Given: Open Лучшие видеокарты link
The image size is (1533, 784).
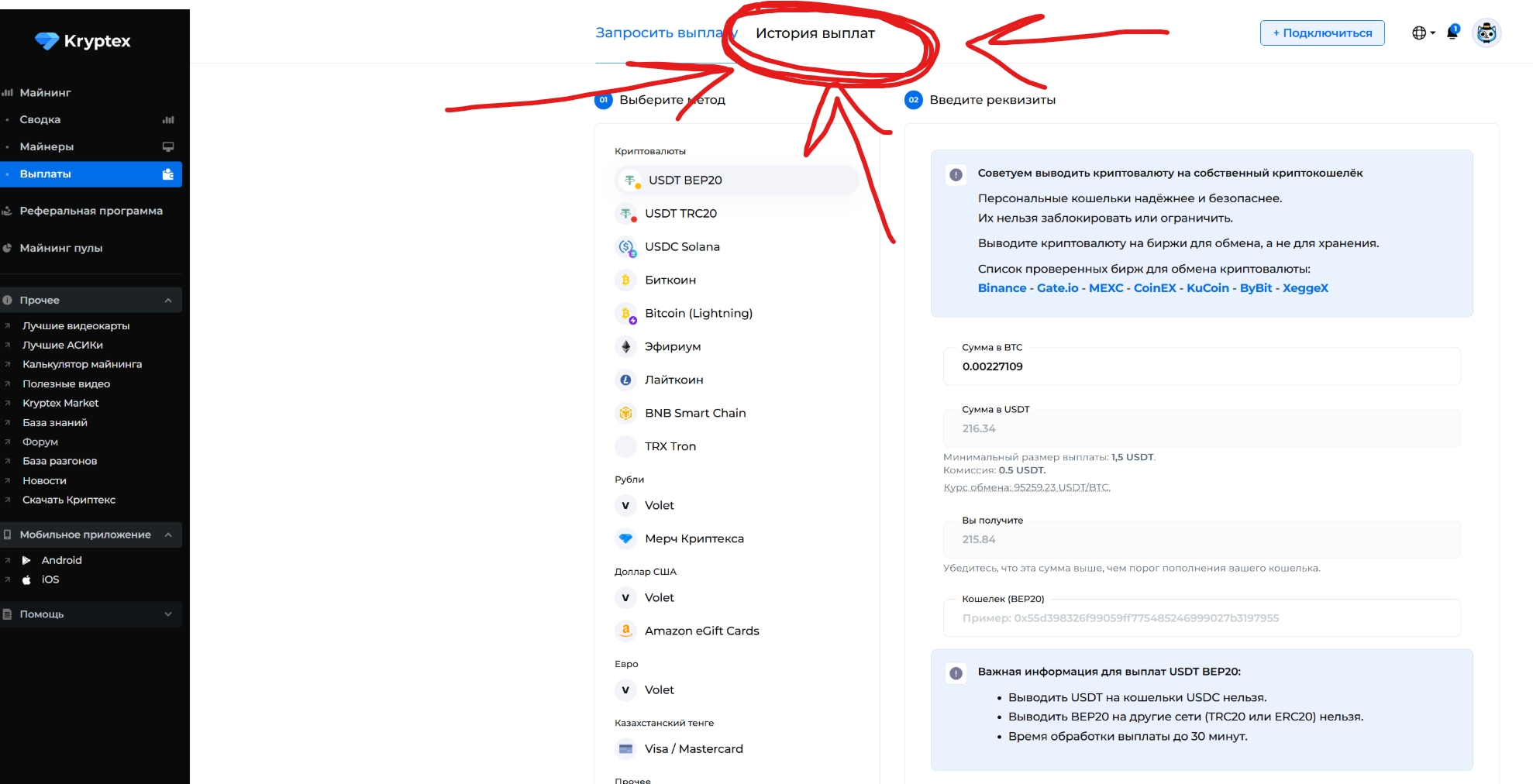Looking at the screenshot, I should [76, 326].
